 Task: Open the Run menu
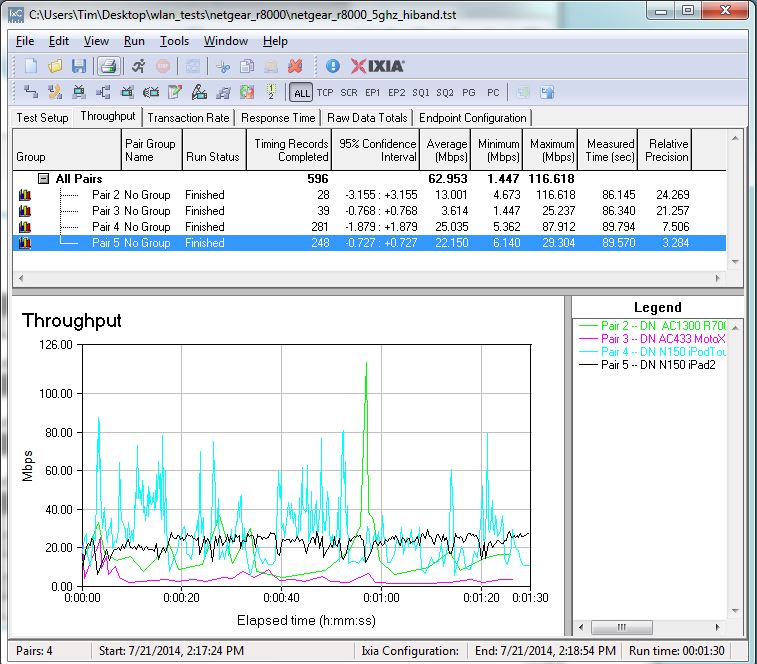point(134,41)
